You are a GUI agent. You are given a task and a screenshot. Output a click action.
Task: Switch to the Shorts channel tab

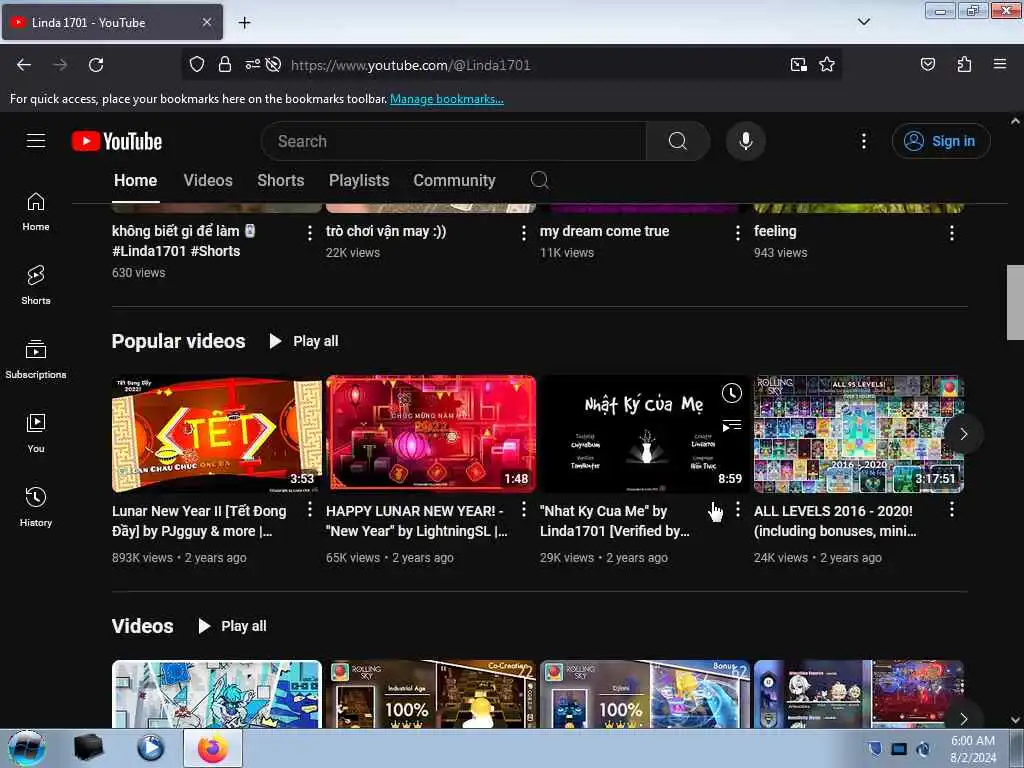point(281,181)
